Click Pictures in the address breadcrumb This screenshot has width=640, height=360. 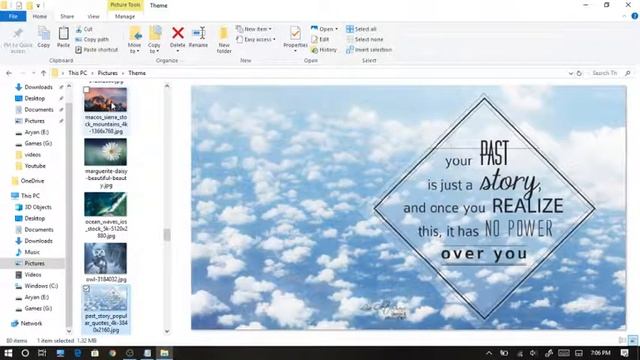click(108, 73)
